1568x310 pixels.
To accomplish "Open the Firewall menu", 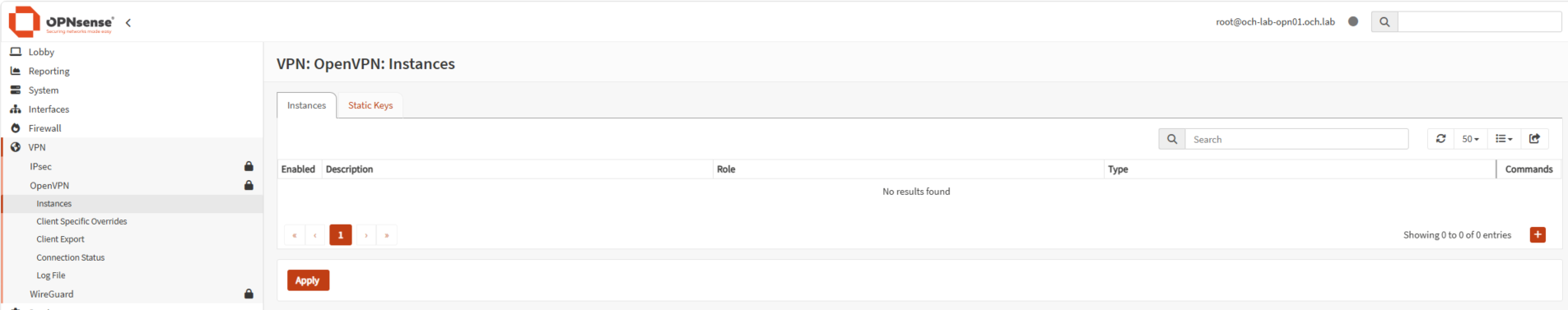I will pos(44,128).
